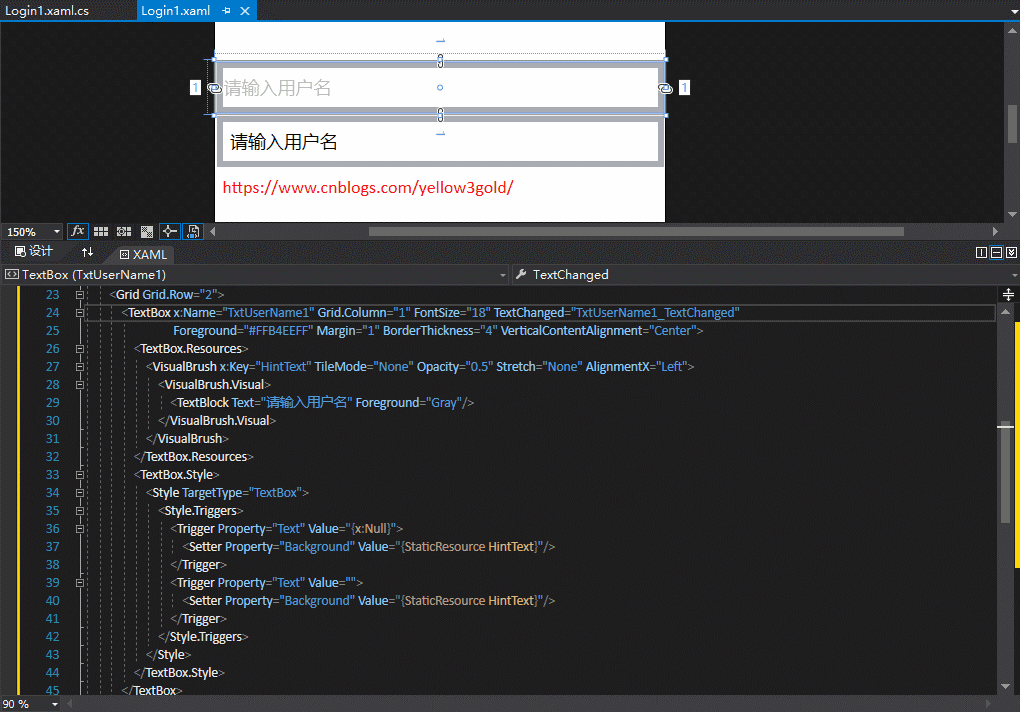Image resolution: width=1020 pixels, height=712 pixels.
Task: Select the Login1.xaml tab
Action: (x=176, y=10)
